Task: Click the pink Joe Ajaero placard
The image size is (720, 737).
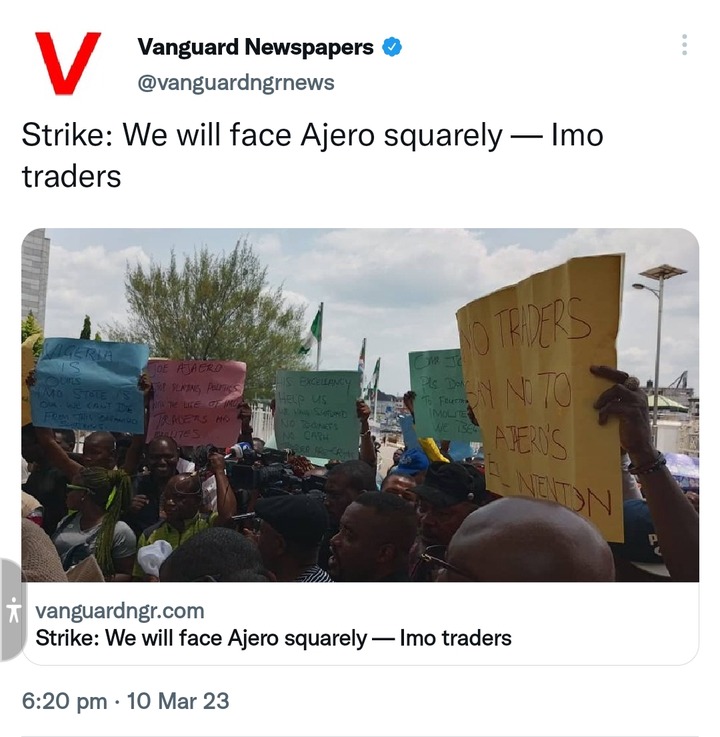Action: click(196, 403)
